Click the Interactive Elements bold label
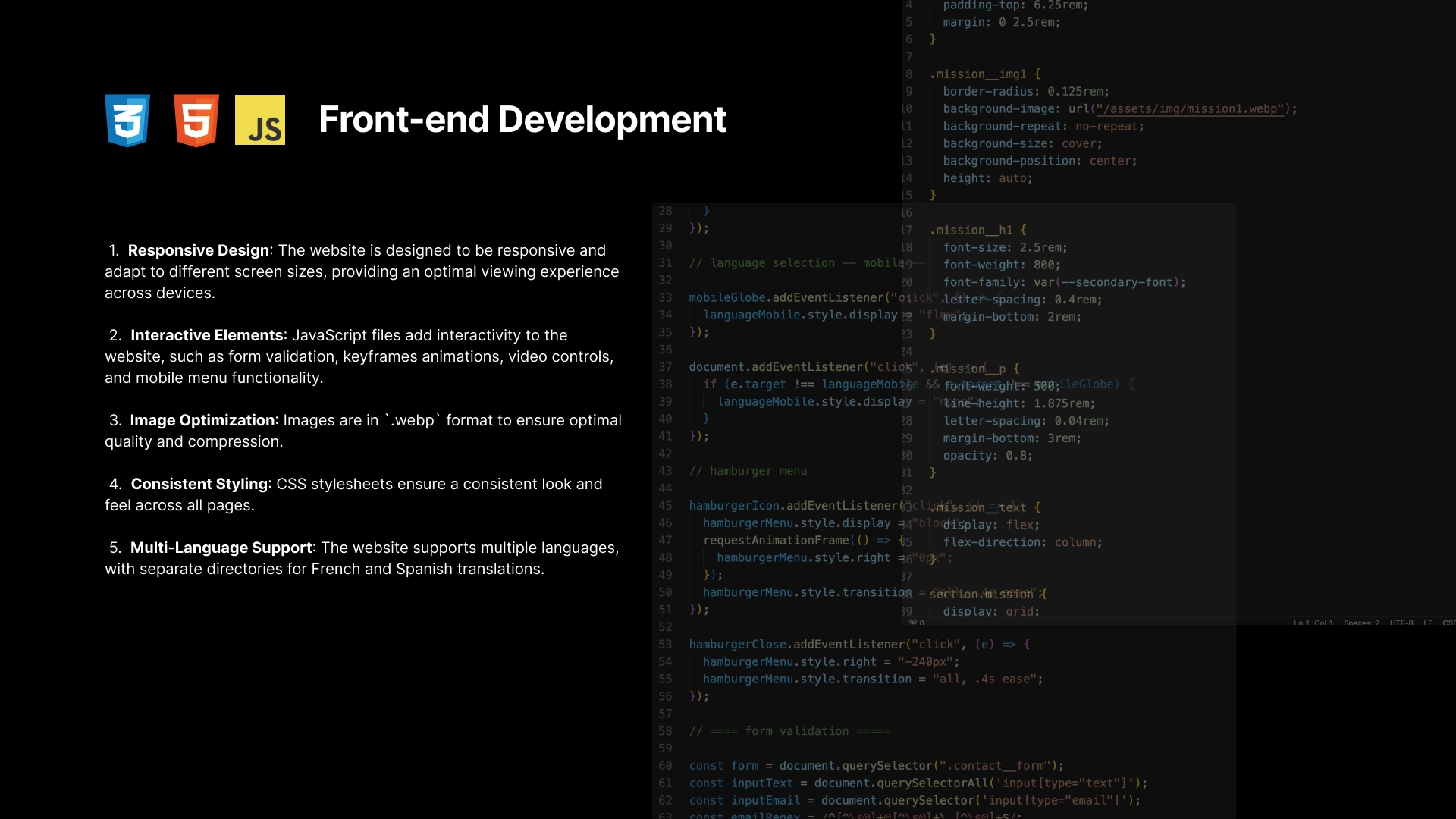Image resolution: width=1456 pixels, height=819 pixels. [206, 335]
